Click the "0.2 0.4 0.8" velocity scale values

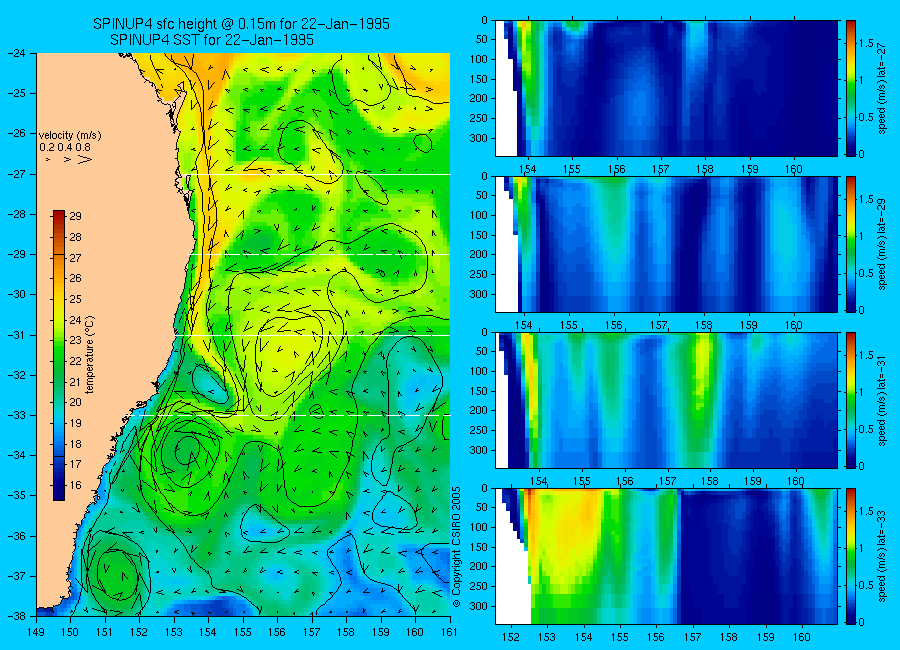tap(65, 148)
